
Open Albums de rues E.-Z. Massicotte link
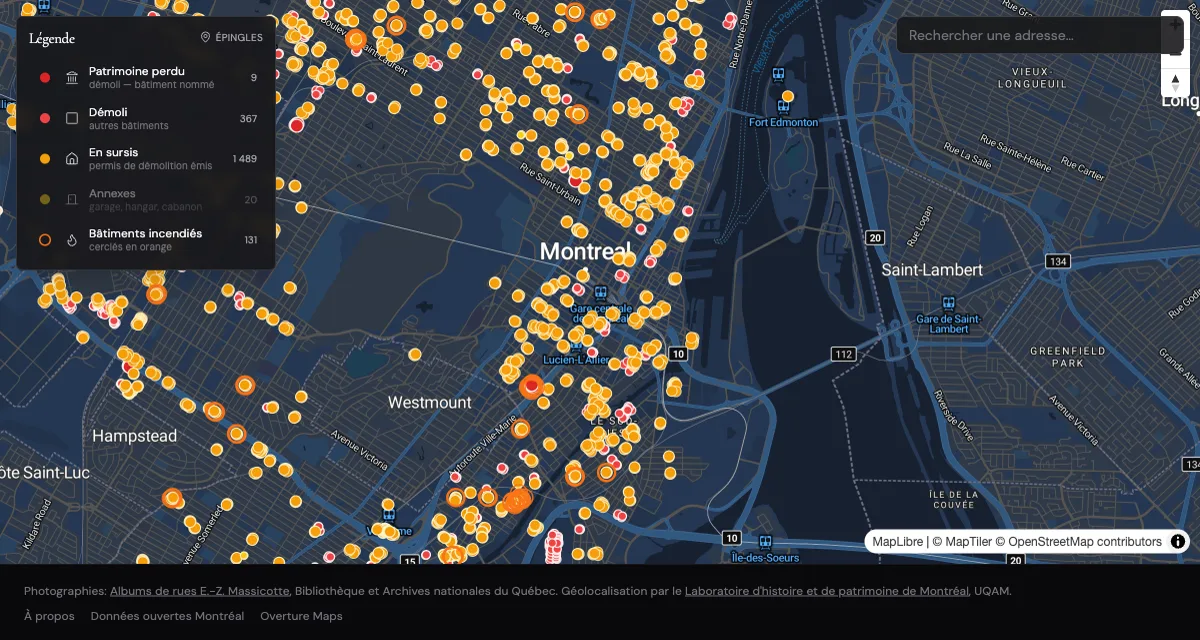[x=200, y=591]
